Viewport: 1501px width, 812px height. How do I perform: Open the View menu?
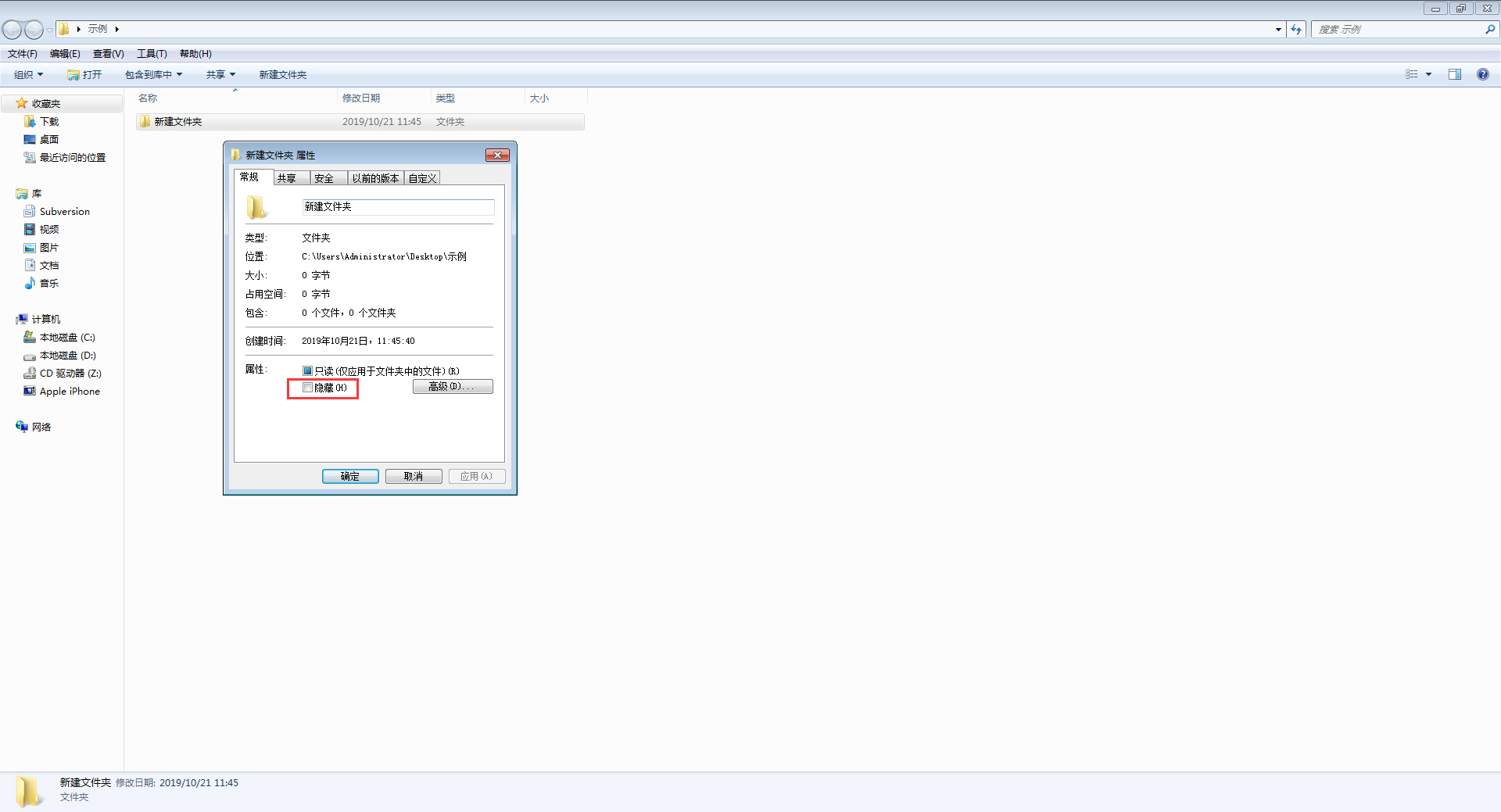108,53
